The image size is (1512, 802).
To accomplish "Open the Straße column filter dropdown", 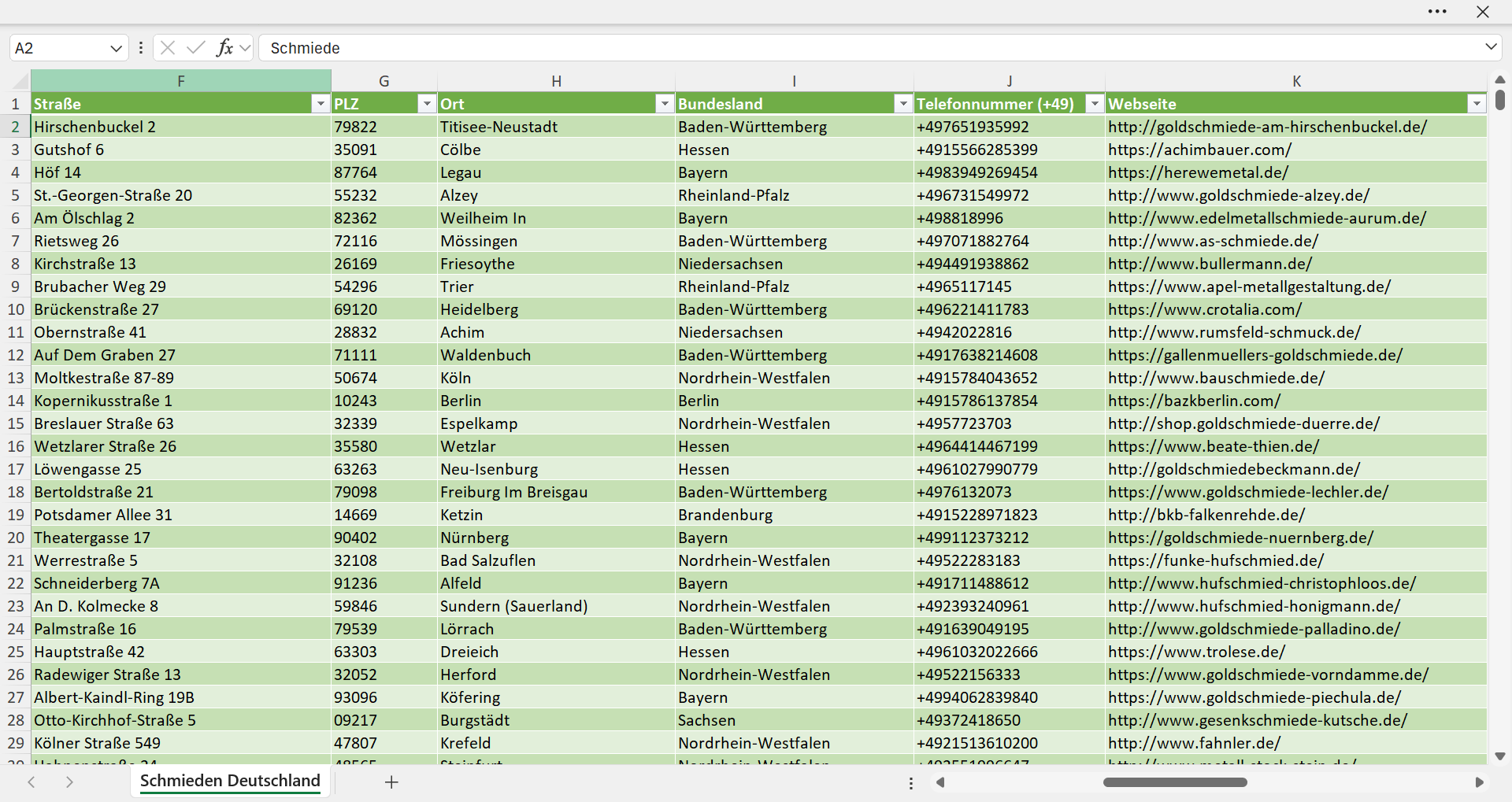I will 320,104.
